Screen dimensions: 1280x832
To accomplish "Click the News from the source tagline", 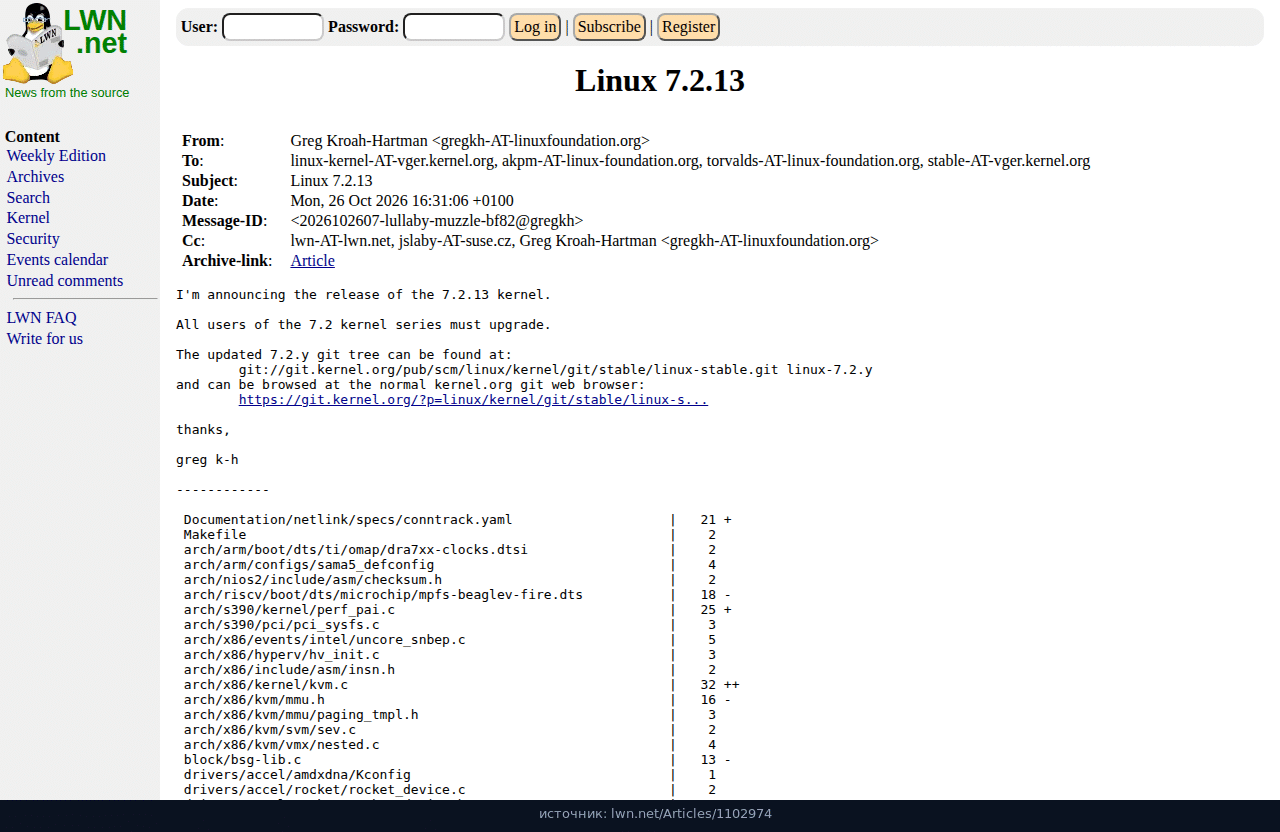I will pyautogui.click(x=67, y=93).
